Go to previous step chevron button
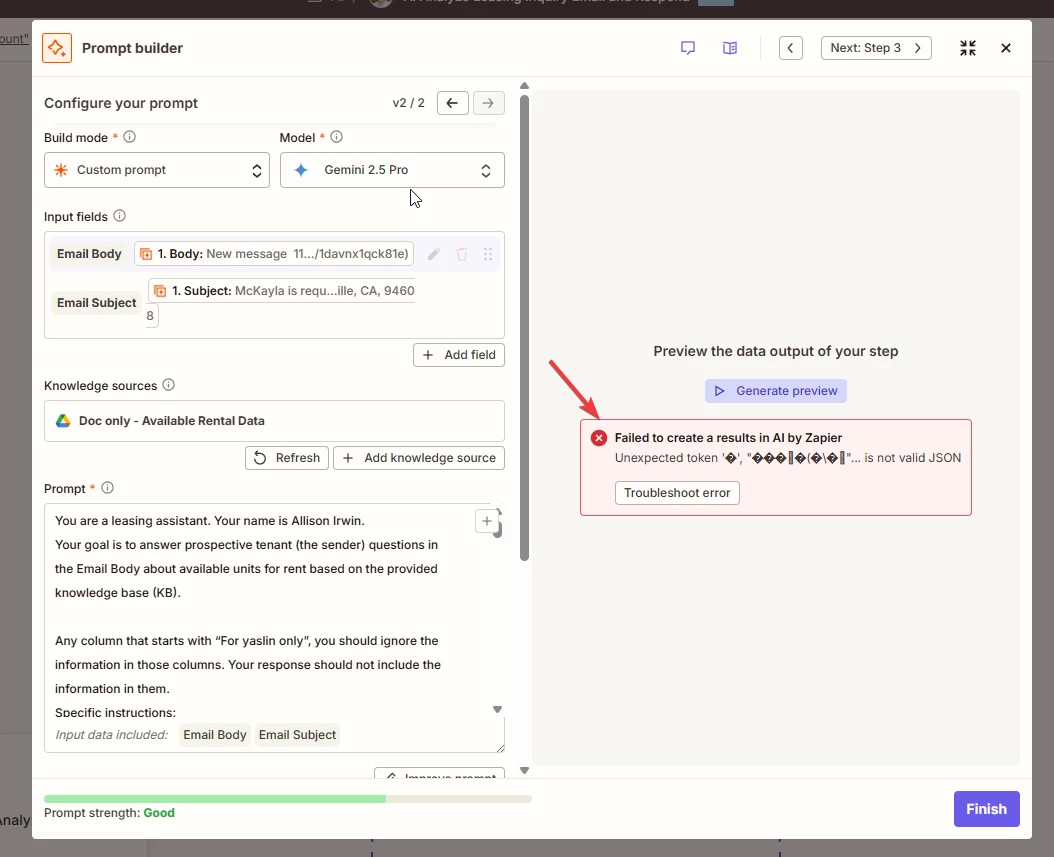This screenshot has width=1054, height=857. tap(790, 48)
